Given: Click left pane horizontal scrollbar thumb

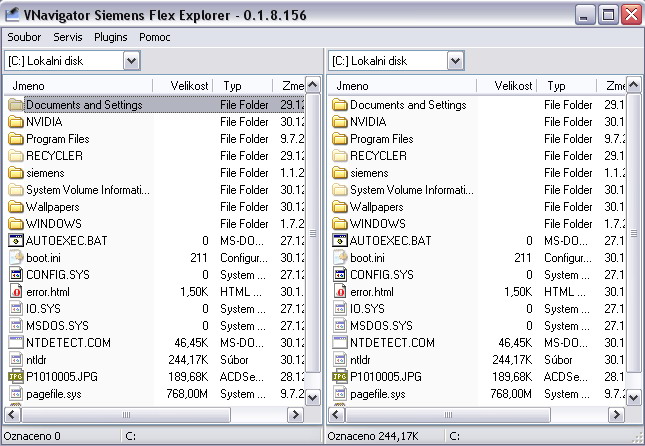Looking at the screenshot, I should pos(126,415).
